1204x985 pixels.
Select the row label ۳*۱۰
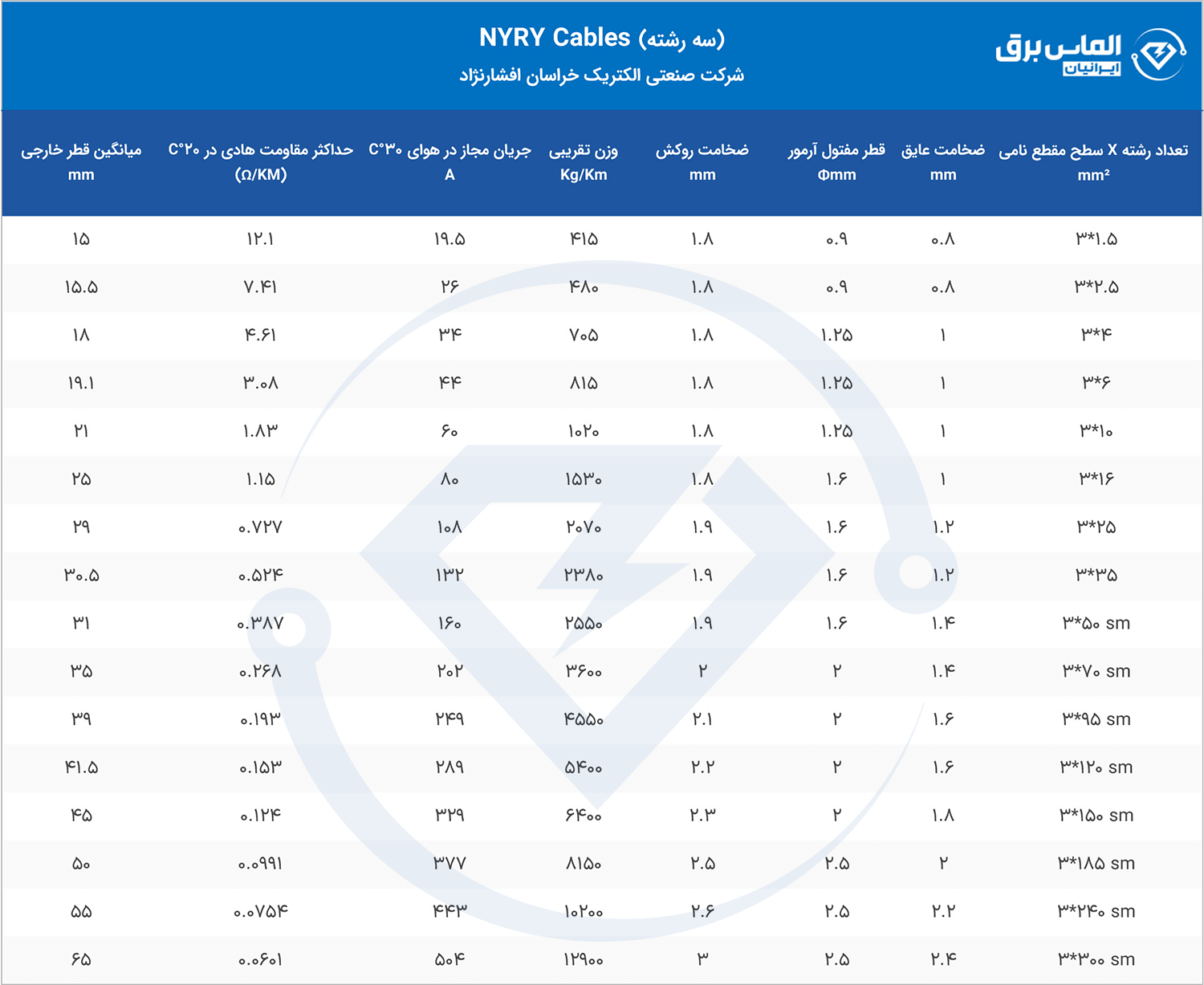pos(1096,431)
